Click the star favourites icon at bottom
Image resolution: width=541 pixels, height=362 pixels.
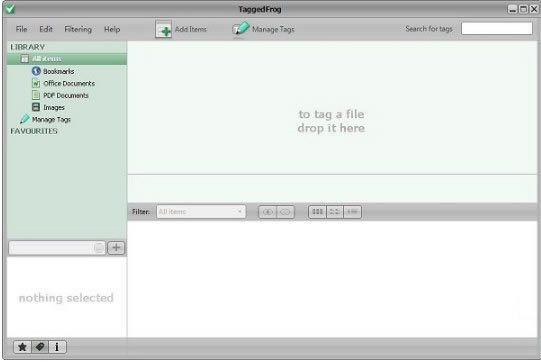(22, 347)
